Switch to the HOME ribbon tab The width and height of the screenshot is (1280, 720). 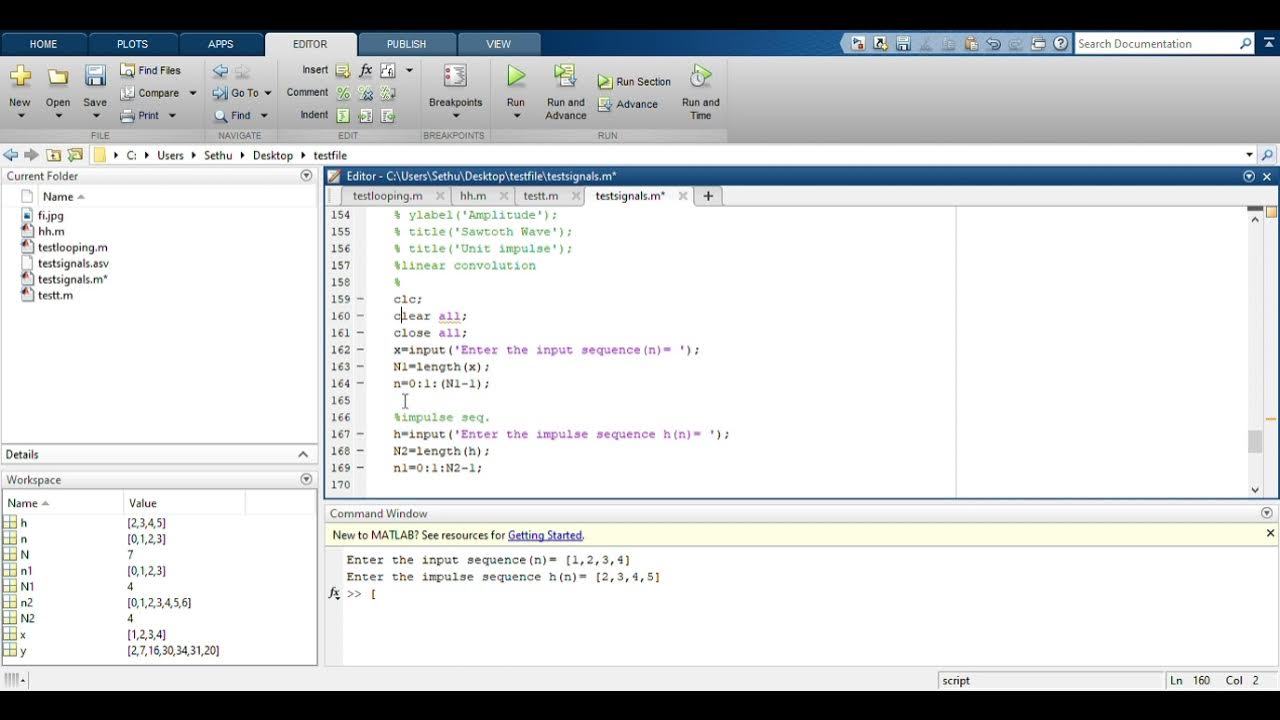(43, 44)
